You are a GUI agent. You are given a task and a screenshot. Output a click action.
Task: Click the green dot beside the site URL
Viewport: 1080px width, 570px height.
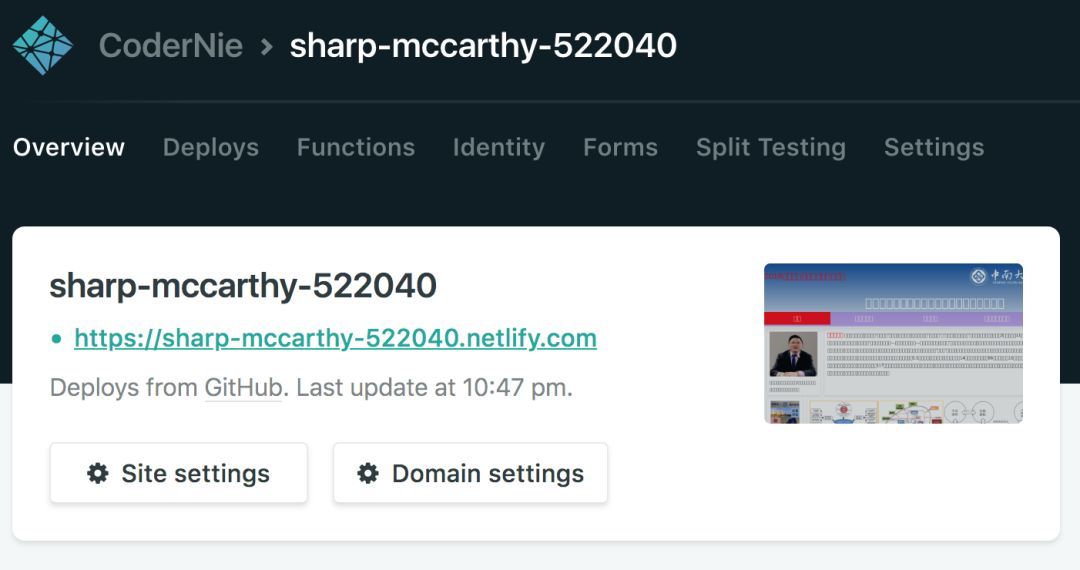[57, 339]
